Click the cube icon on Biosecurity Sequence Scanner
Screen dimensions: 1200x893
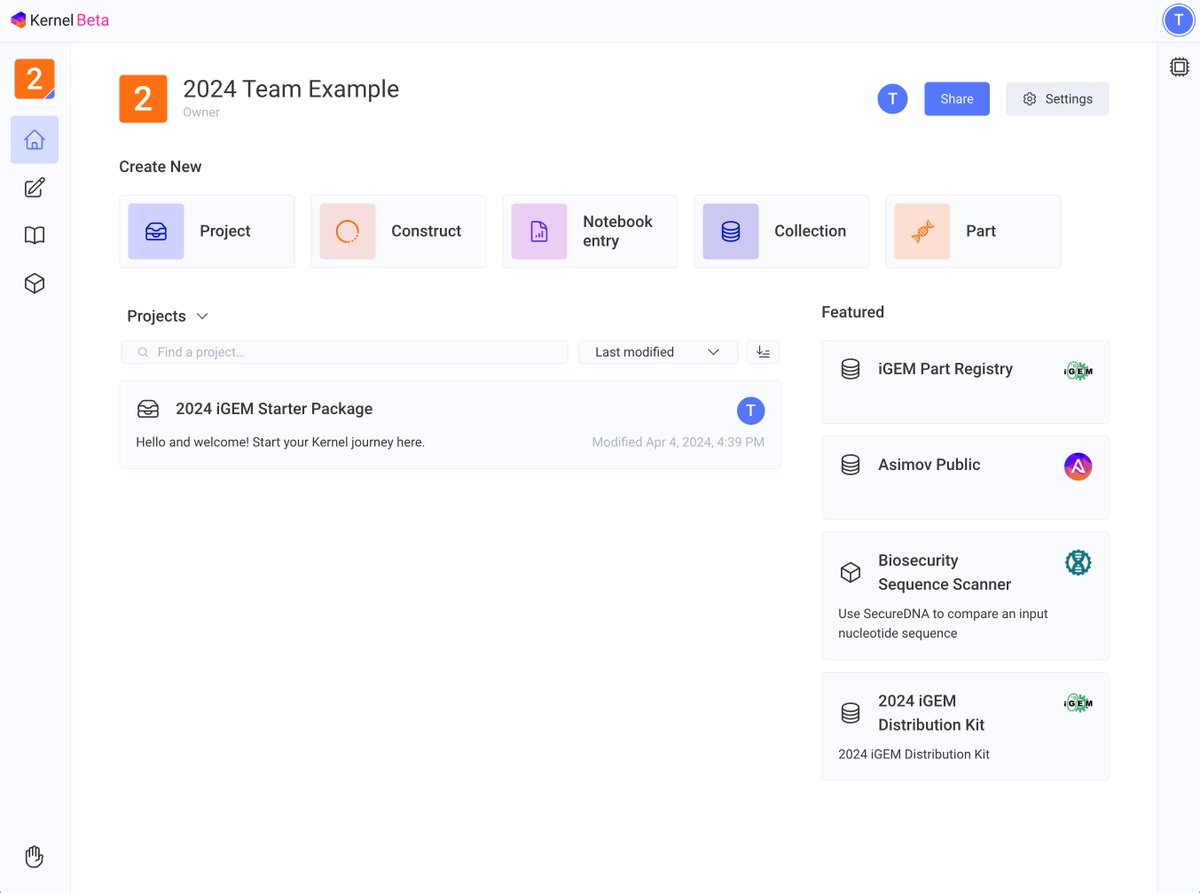(850, 573)
